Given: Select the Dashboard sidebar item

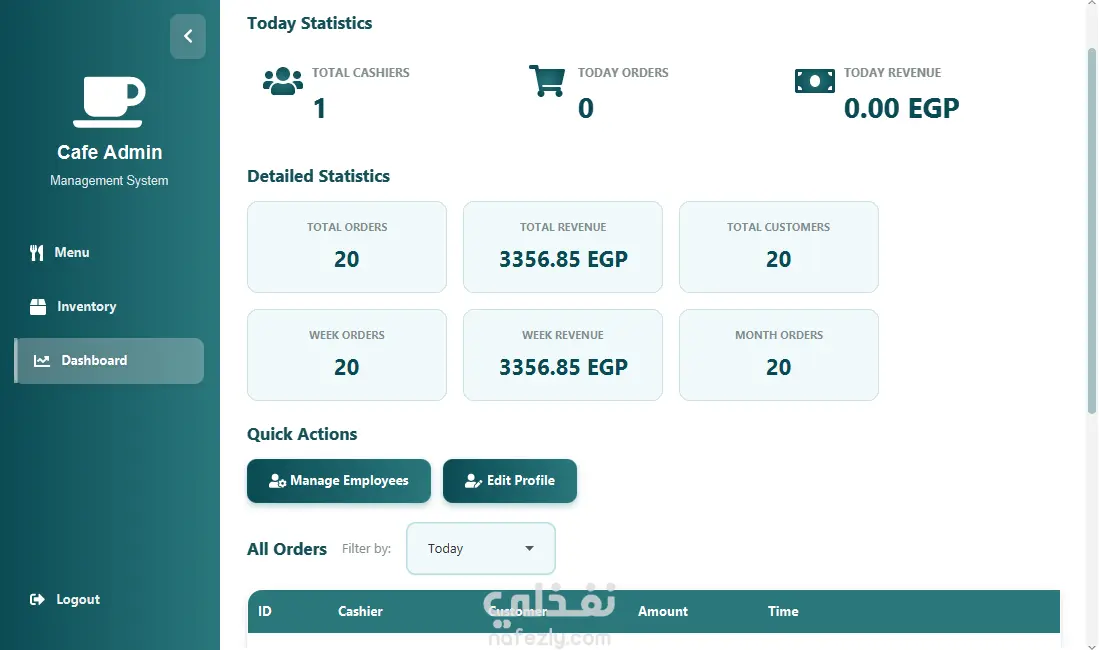Looking at the screenshot, I should [109, 360].
